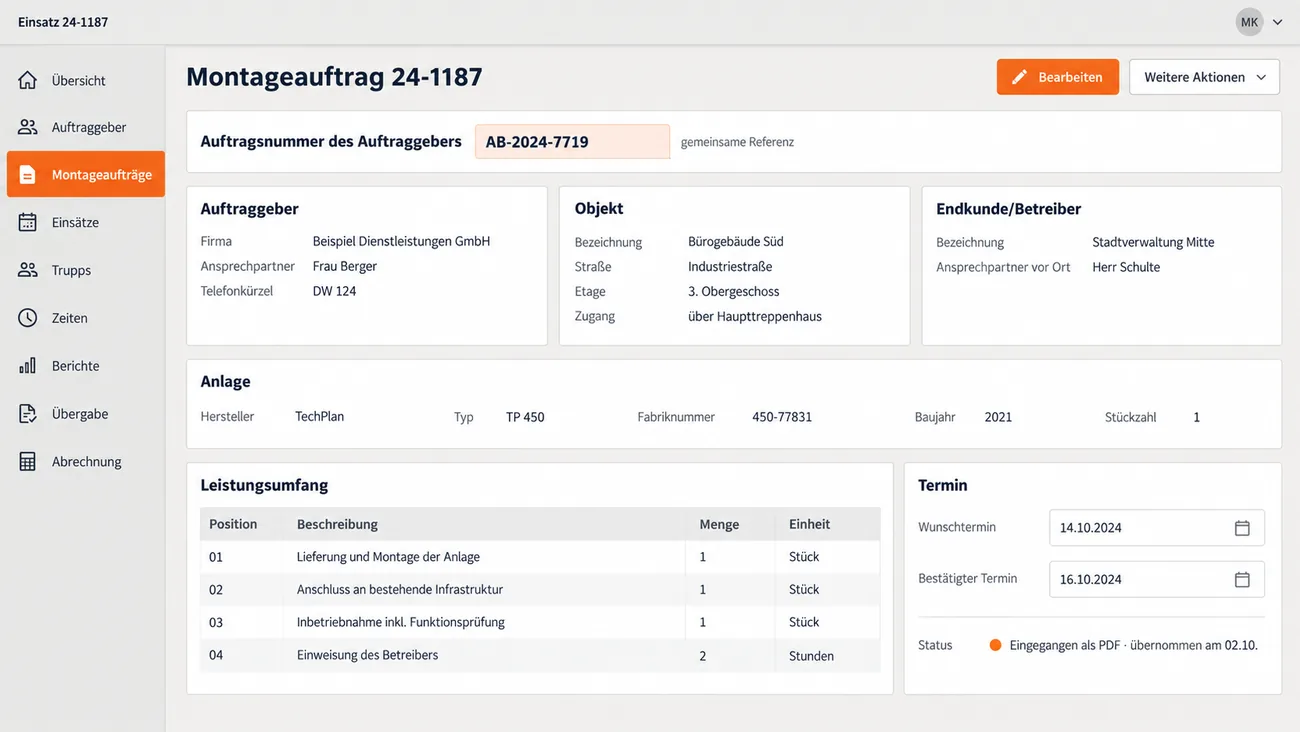Open calendar picker for Wunschtermin

point(1242,528)
